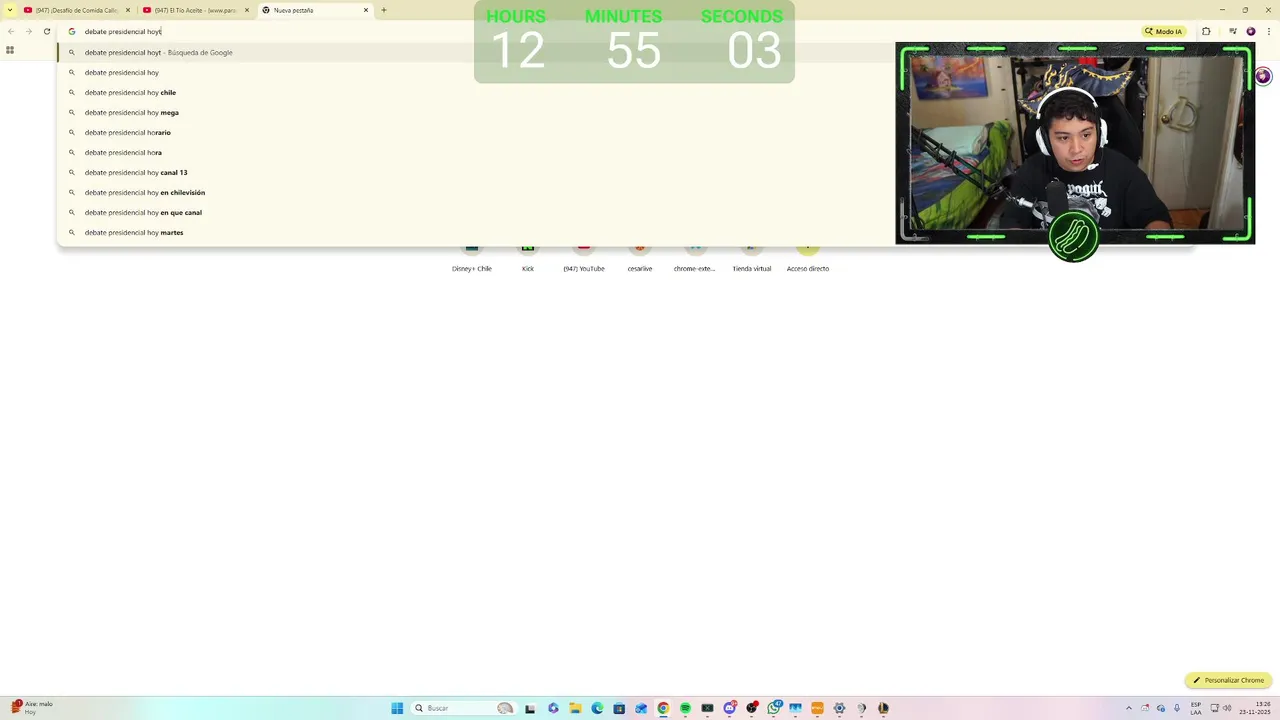Open Discord from taskbar
This screenshot has height=720, width=1280.
pyautogui.click(x=729, y=708)
